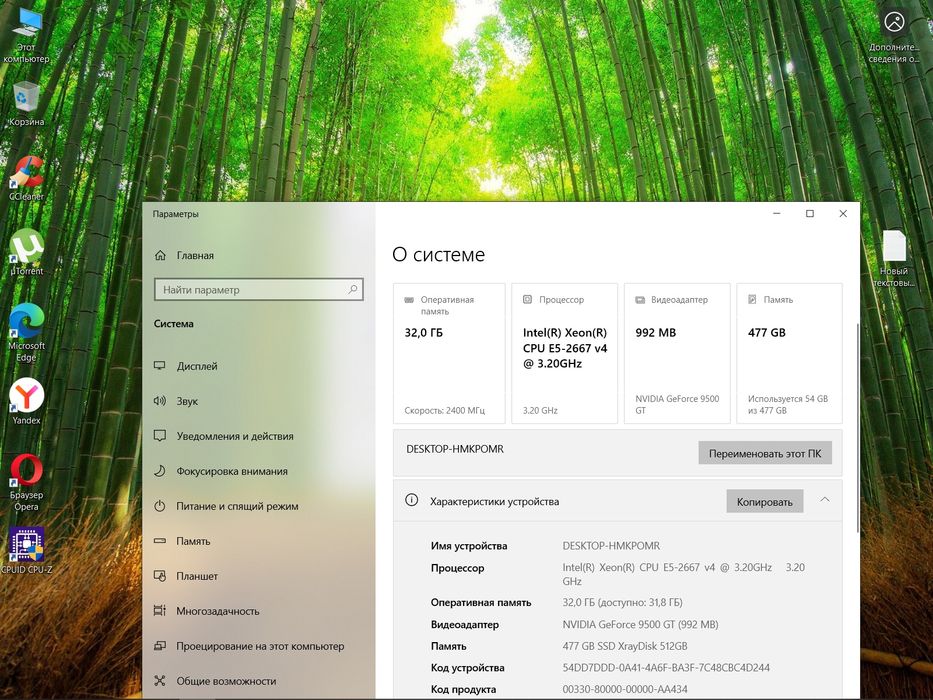Screen dimensions: 933x700
Task: Click the Код устройства value text
Action: (666, 668)
